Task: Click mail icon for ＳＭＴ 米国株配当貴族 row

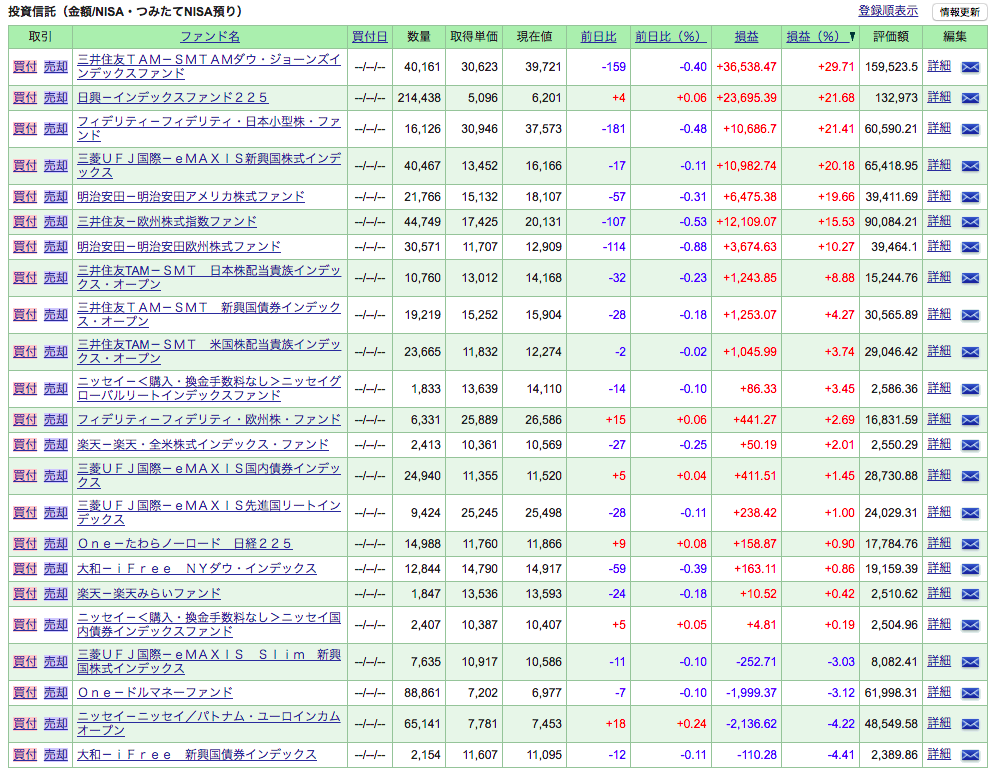Action: [x=970, y=352]
